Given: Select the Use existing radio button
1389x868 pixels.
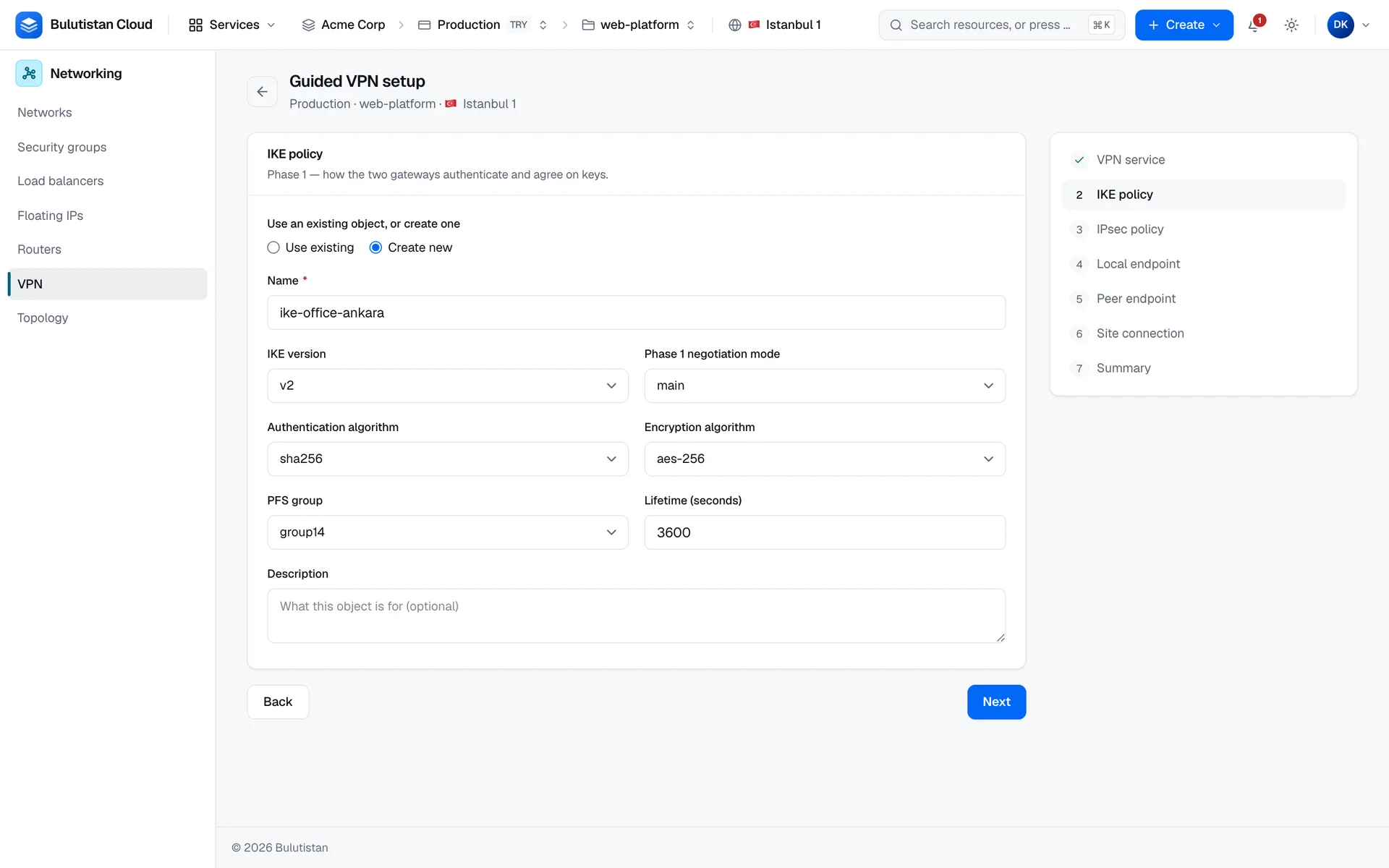Looking at the screenshot, I should (273, 247).
